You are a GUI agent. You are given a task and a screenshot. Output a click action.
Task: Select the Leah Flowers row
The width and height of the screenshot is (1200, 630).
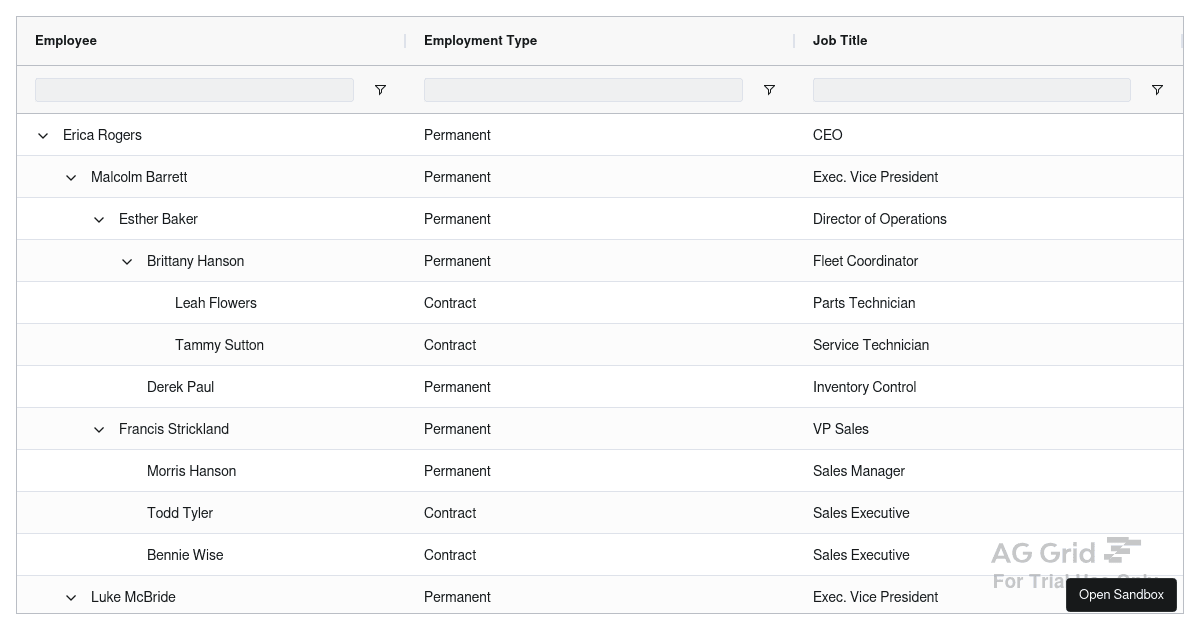[x=400, y=302]
